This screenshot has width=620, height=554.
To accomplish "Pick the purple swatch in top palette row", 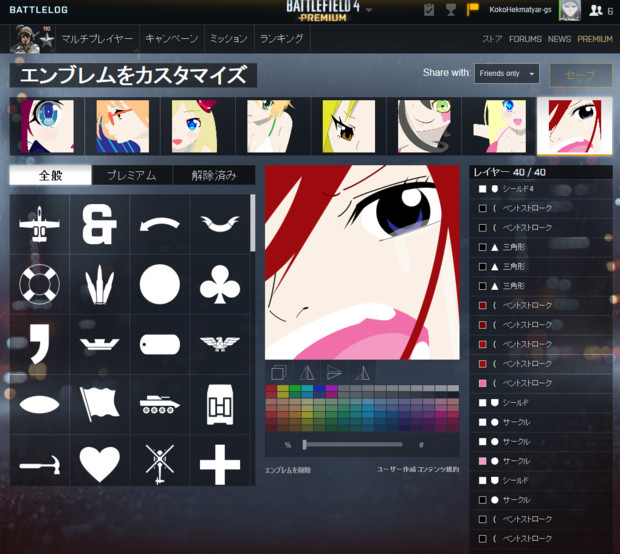I will coord(331,388).
